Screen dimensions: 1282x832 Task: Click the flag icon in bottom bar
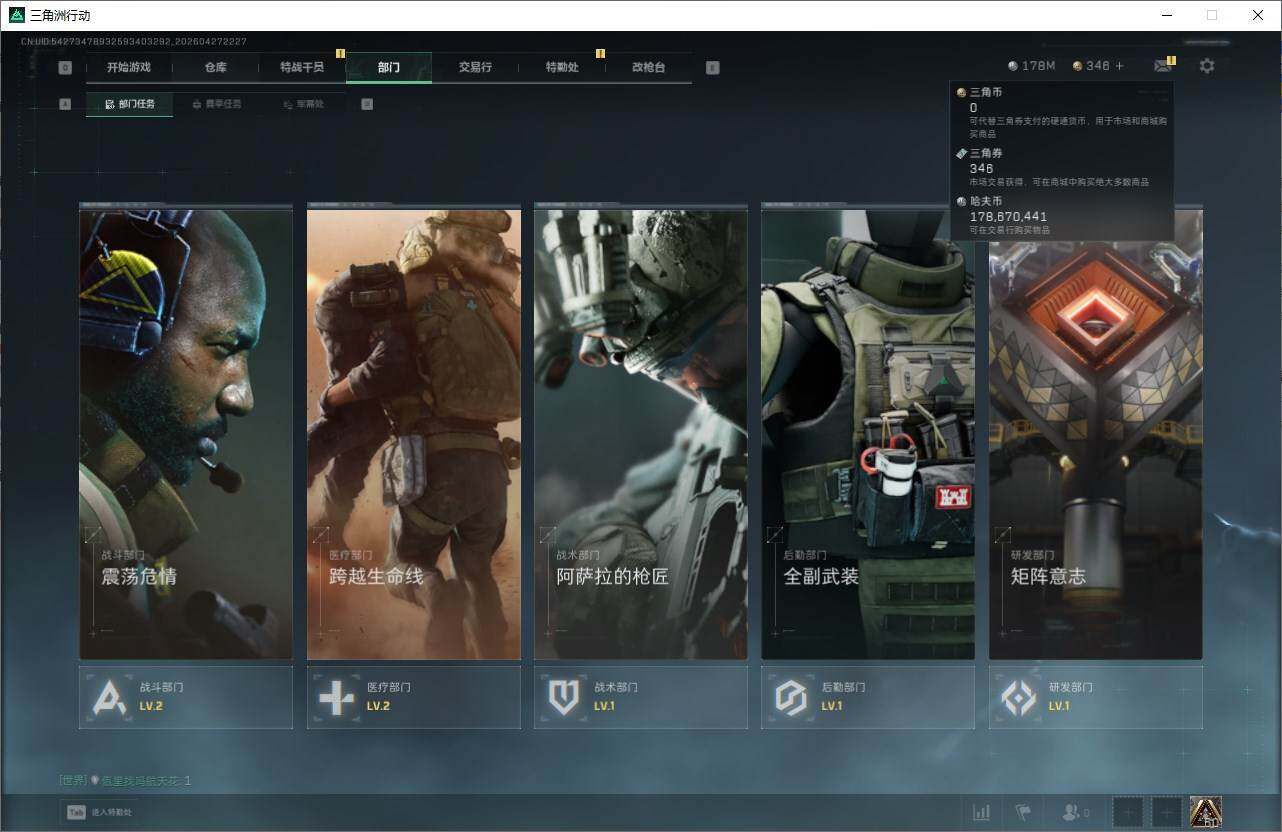point(1022,812)
